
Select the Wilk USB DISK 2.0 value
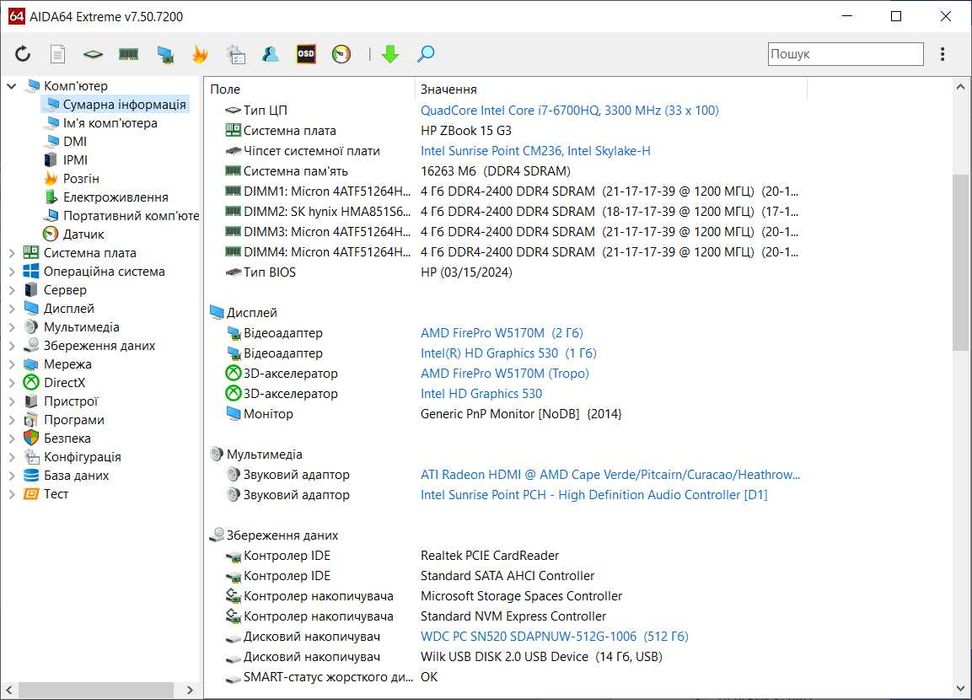click(x=541, y=657)
